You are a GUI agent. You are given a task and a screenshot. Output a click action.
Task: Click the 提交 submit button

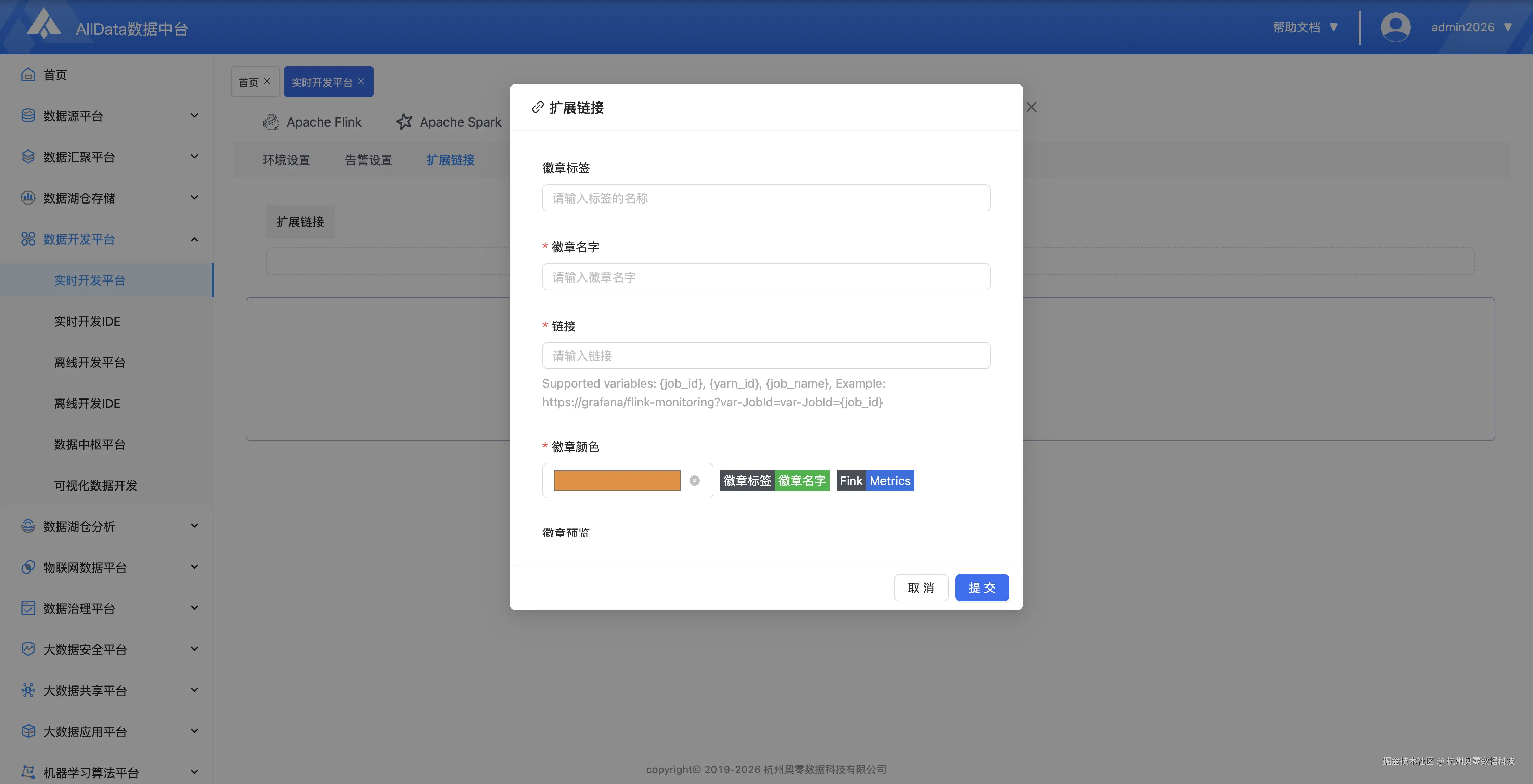coord(982,588)
